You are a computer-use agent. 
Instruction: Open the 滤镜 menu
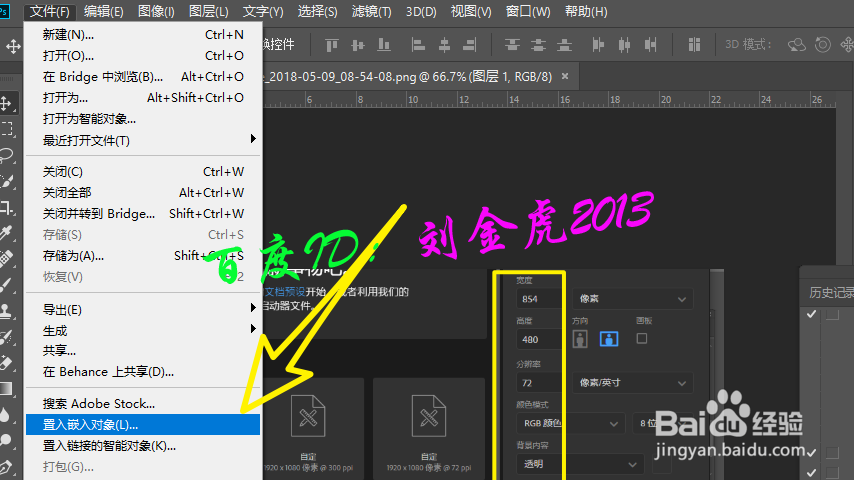pos(371,11)
